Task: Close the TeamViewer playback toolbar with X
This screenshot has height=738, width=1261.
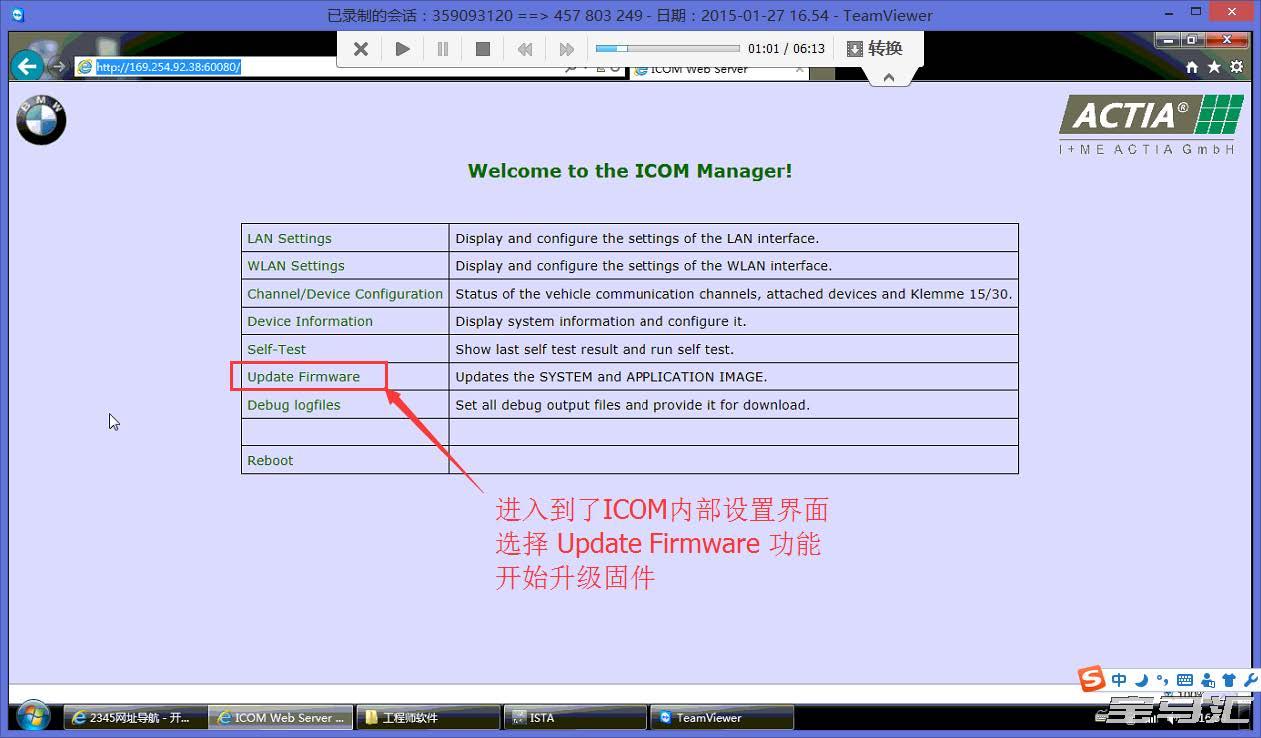Action: coord(361,49)
